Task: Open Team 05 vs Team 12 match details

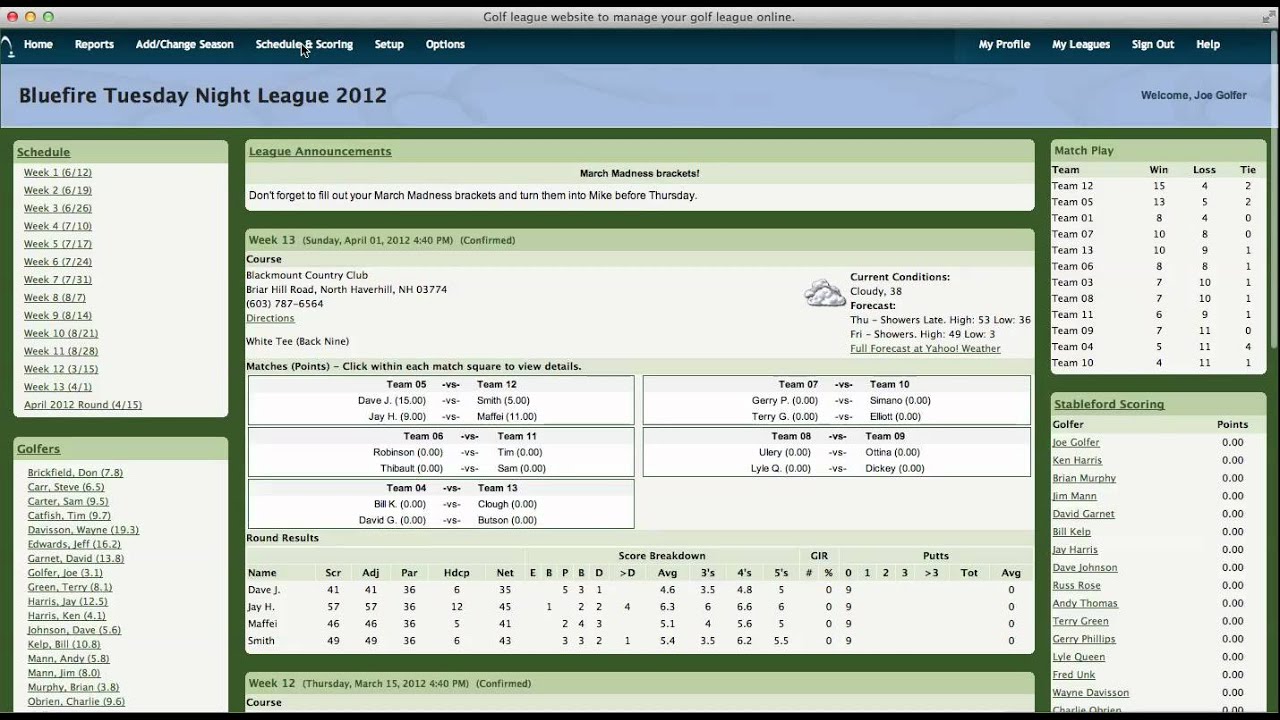Action: click(440, 400)
